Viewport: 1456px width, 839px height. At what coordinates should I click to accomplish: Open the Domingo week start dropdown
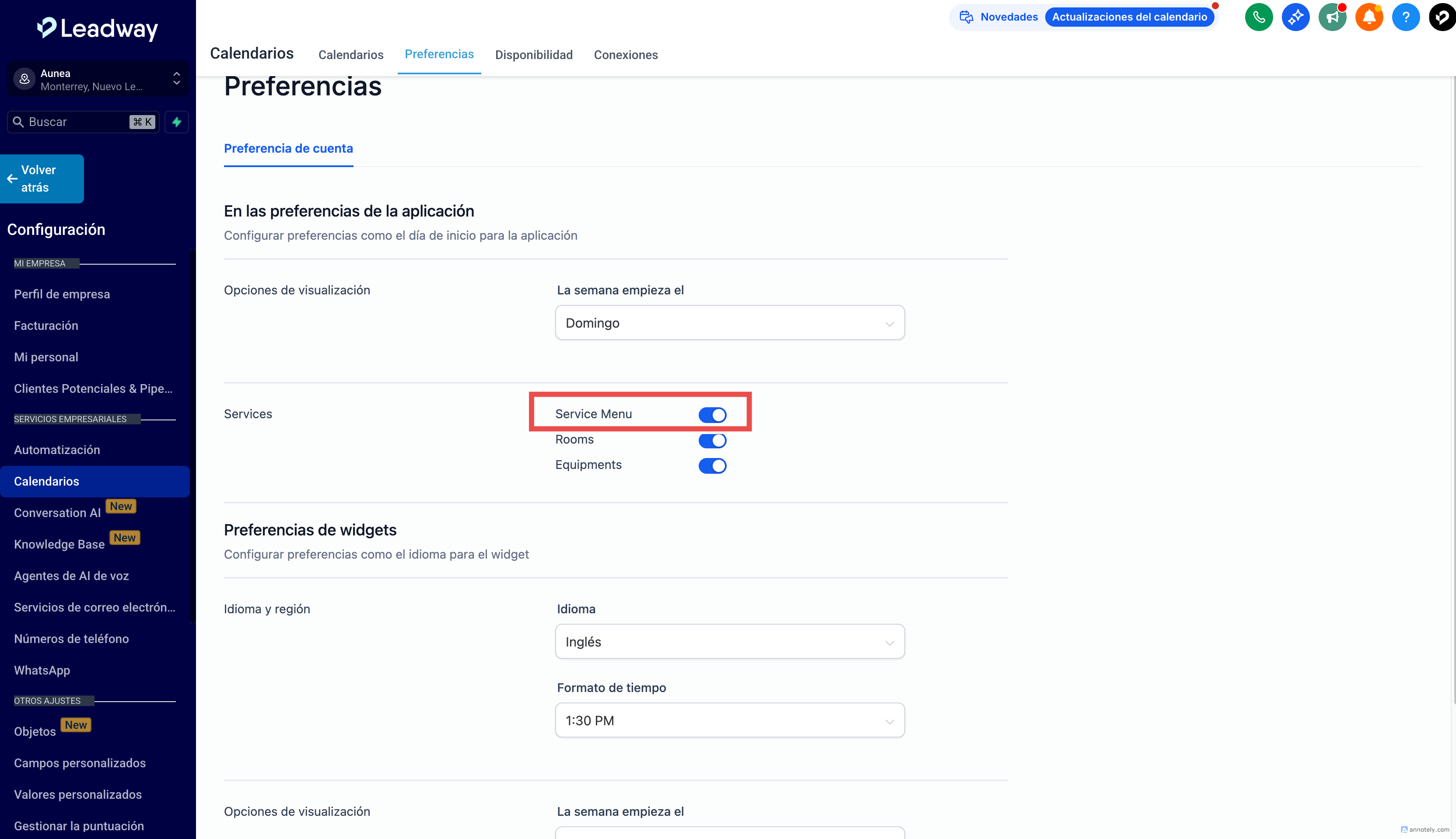click(x=729, y=323)
